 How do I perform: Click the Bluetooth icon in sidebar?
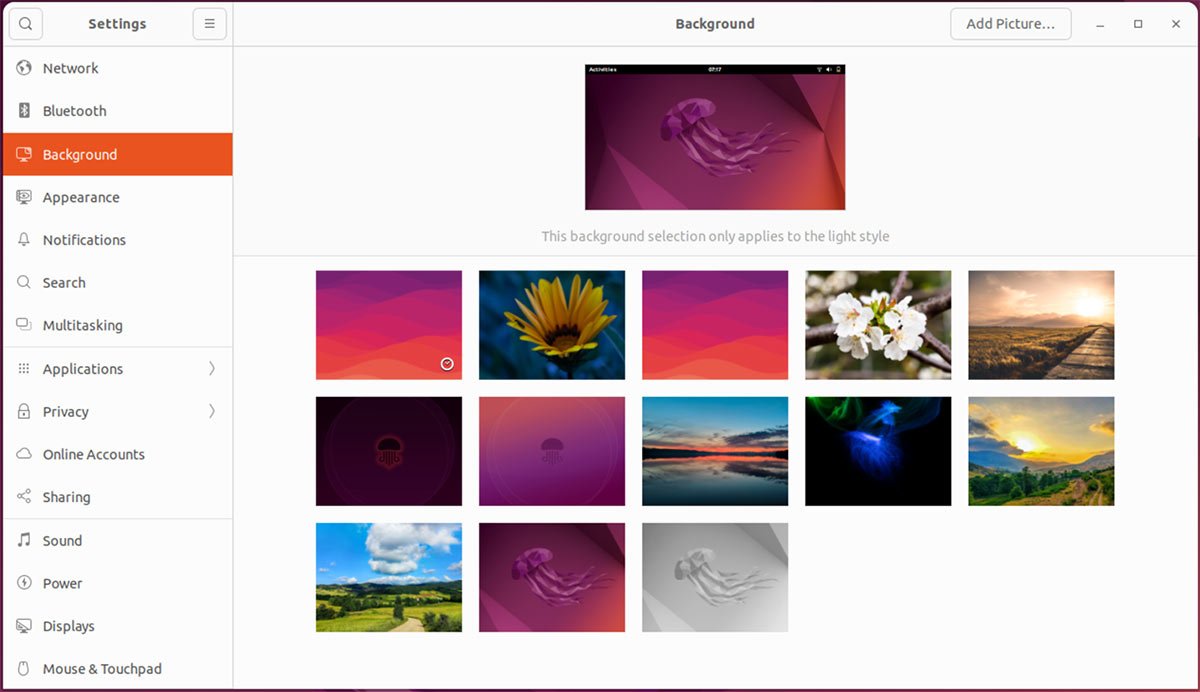[x=24, y=111]
